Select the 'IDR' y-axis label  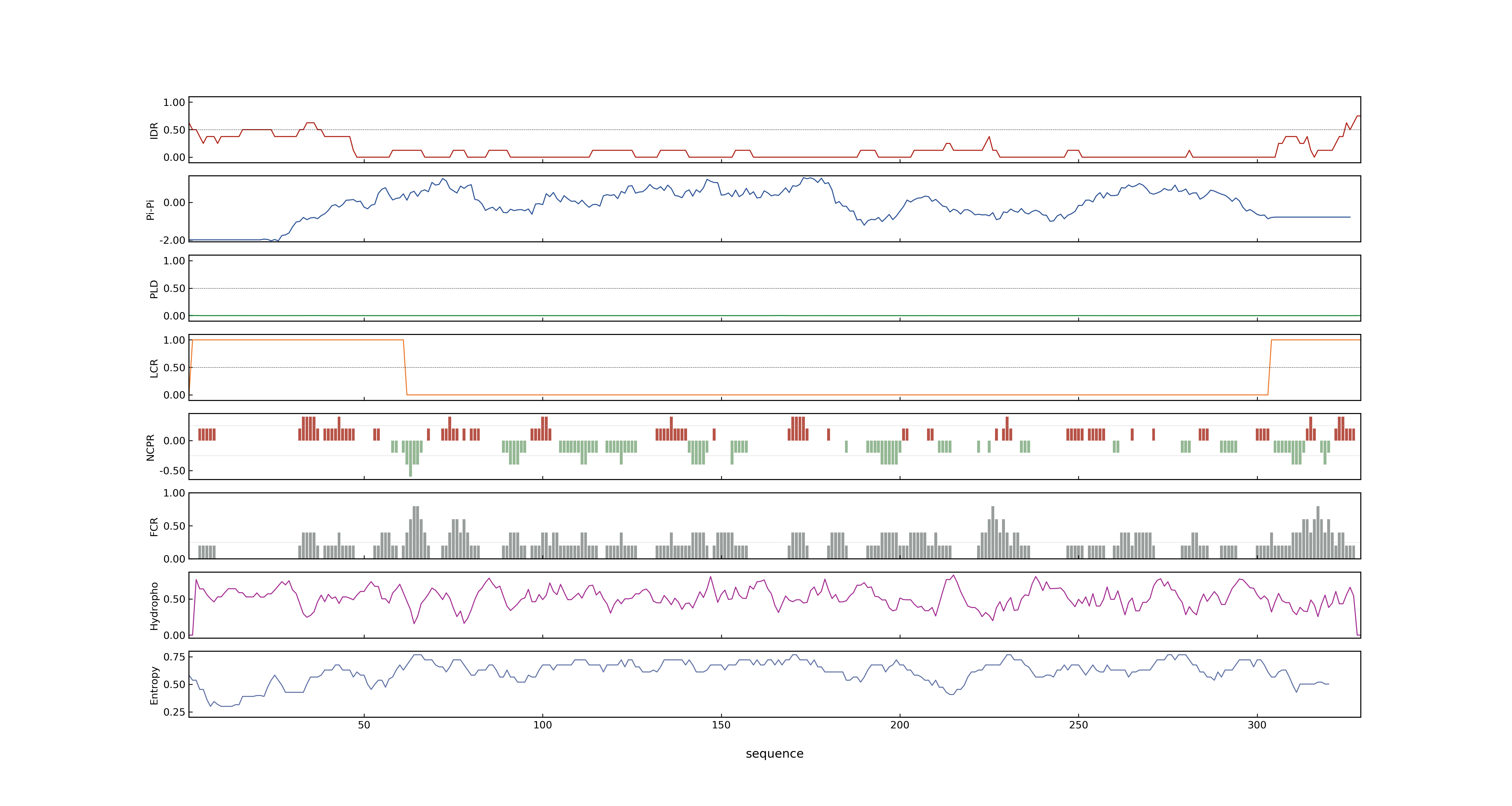(154, 130)
